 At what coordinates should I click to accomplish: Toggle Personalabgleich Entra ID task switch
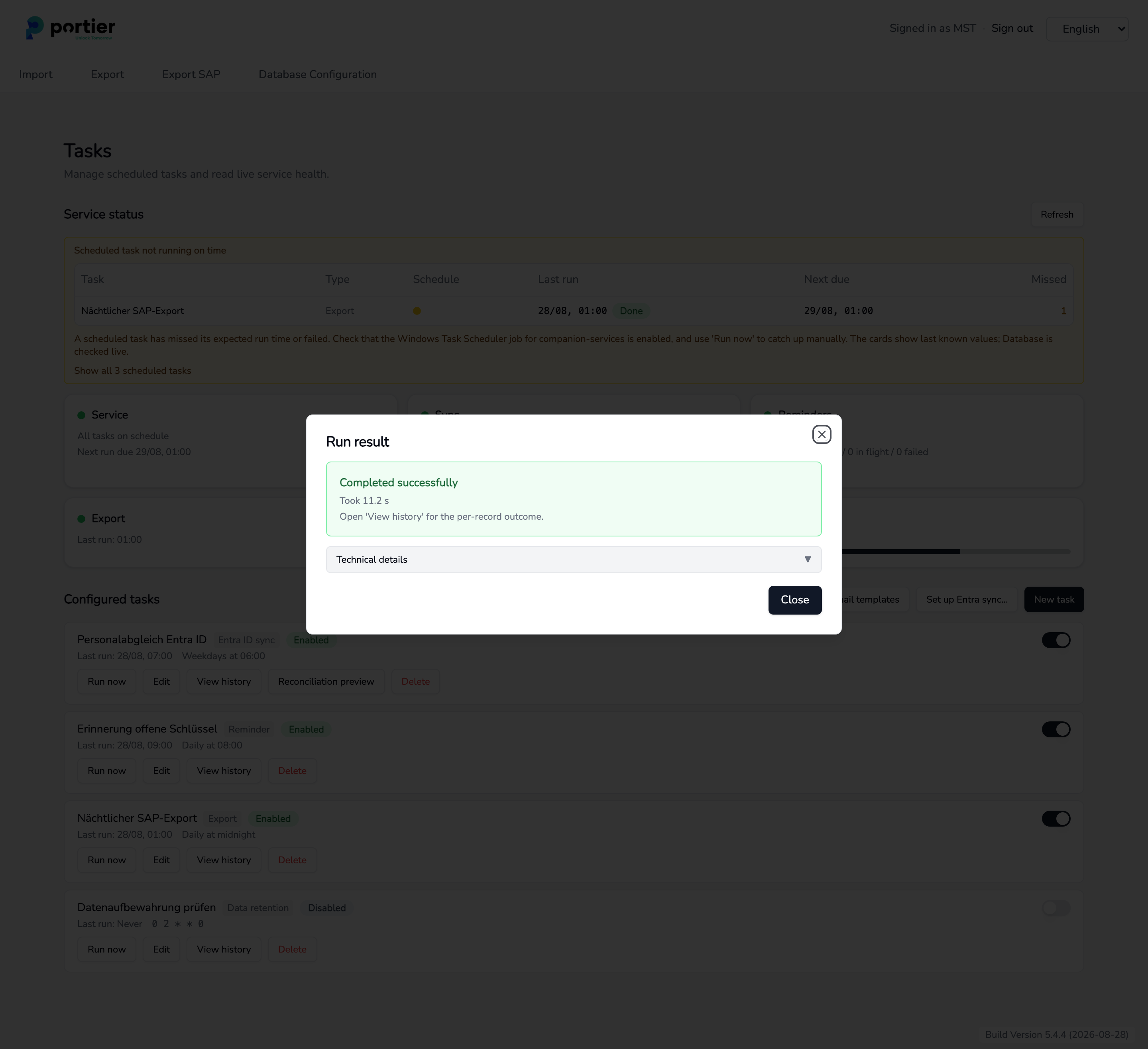(1056, 640)
